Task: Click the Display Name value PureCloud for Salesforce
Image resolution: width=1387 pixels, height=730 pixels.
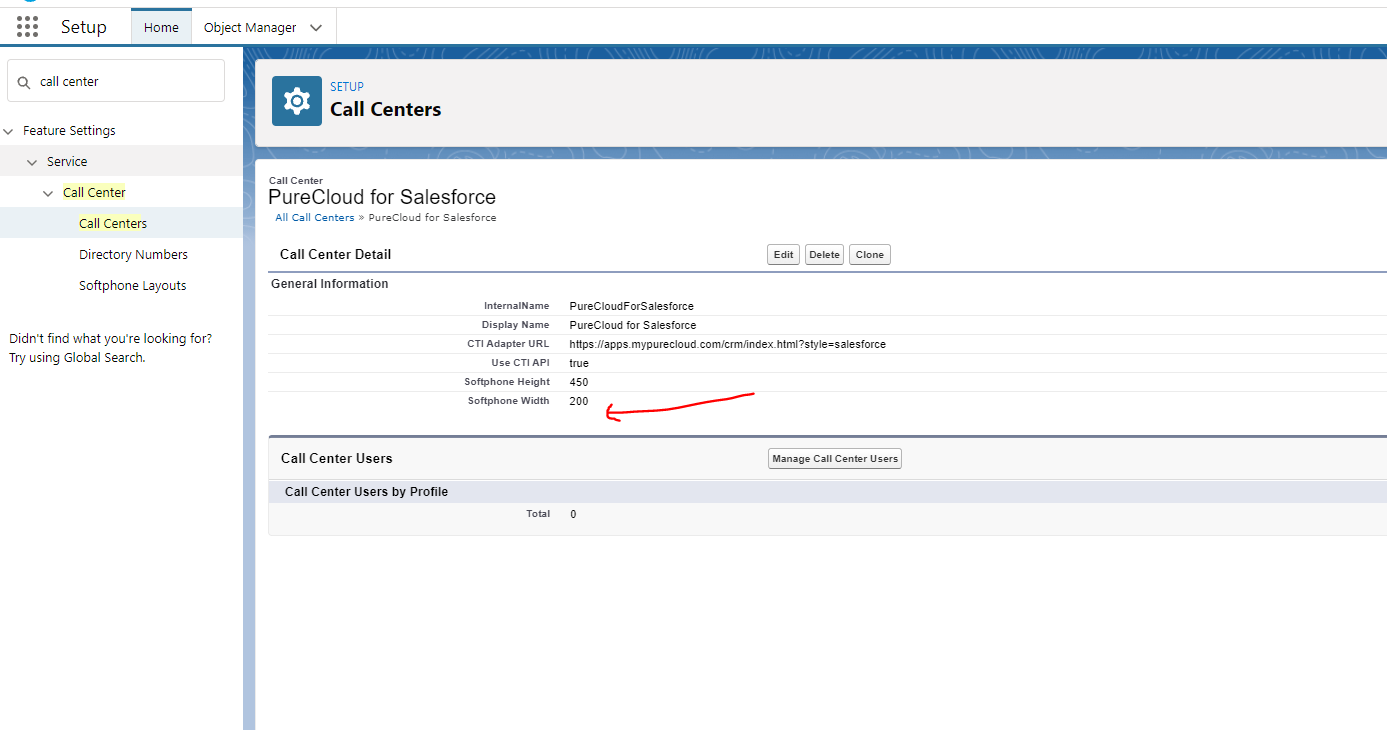Action: tap(633, 325)
